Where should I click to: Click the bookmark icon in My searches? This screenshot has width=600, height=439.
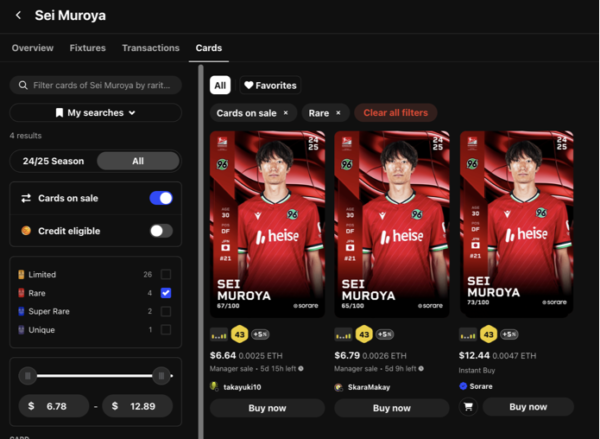(59, 113)
